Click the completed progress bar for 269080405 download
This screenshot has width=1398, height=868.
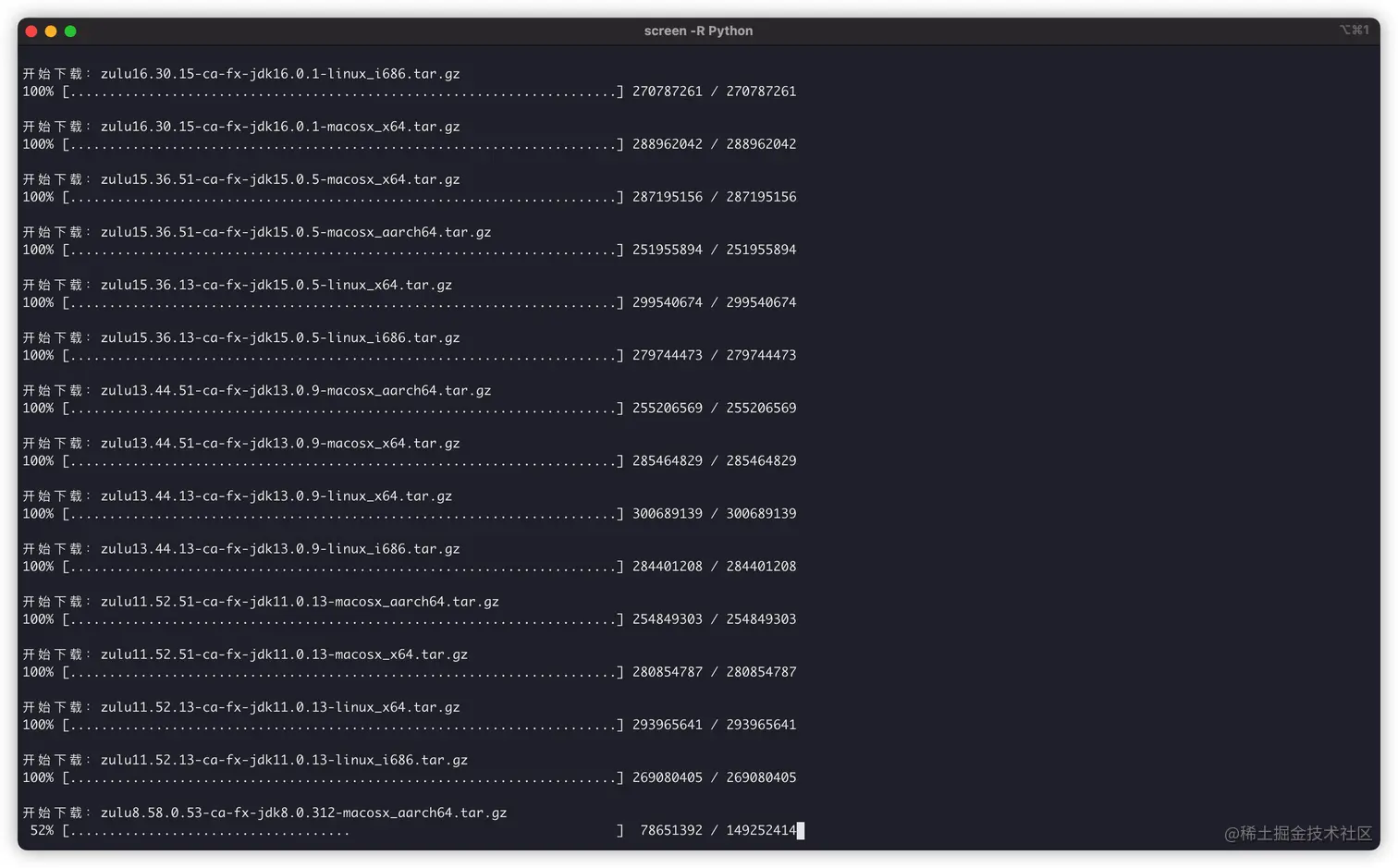[x=343, y=777]
